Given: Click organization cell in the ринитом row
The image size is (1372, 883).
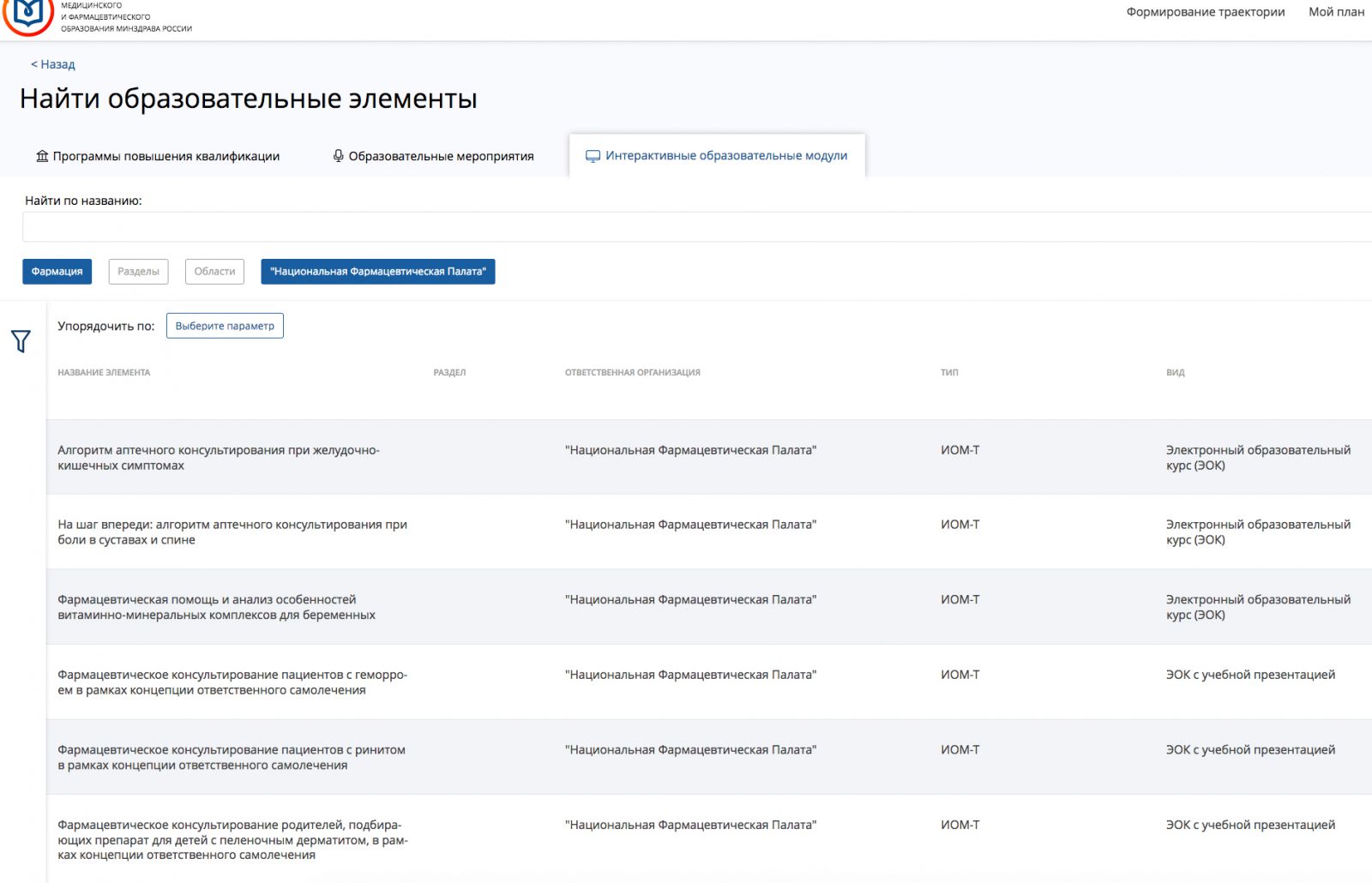Looking at the screenshot, I should click(x=690, y=750).
